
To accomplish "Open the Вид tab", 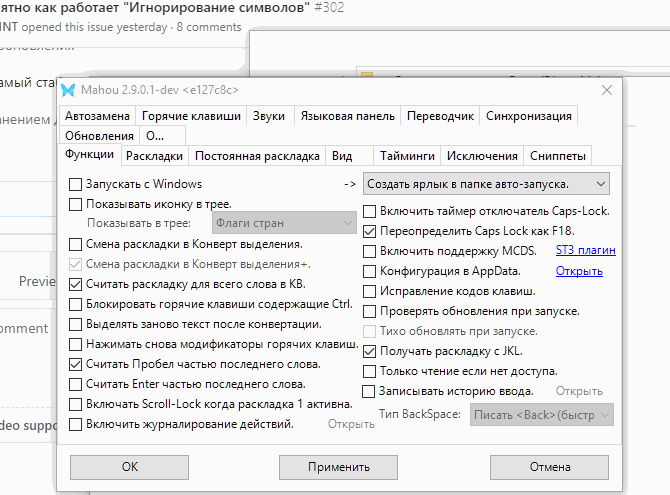I will 350,156.
